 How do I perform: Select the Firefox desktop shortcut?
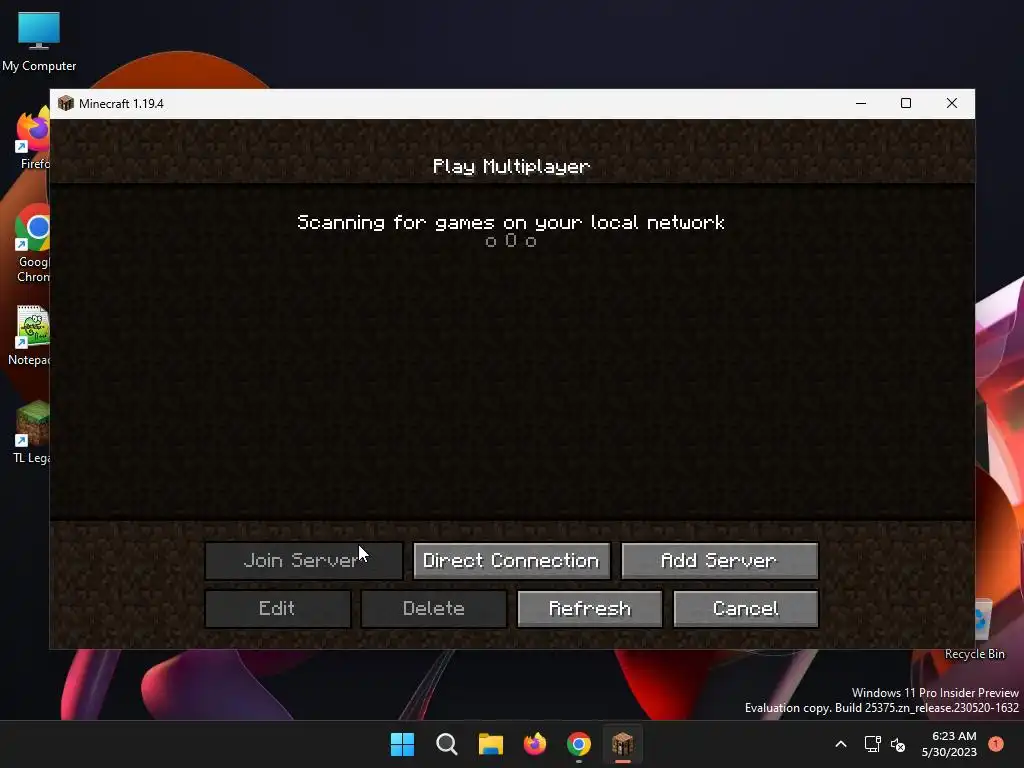(x=33, y=140)
